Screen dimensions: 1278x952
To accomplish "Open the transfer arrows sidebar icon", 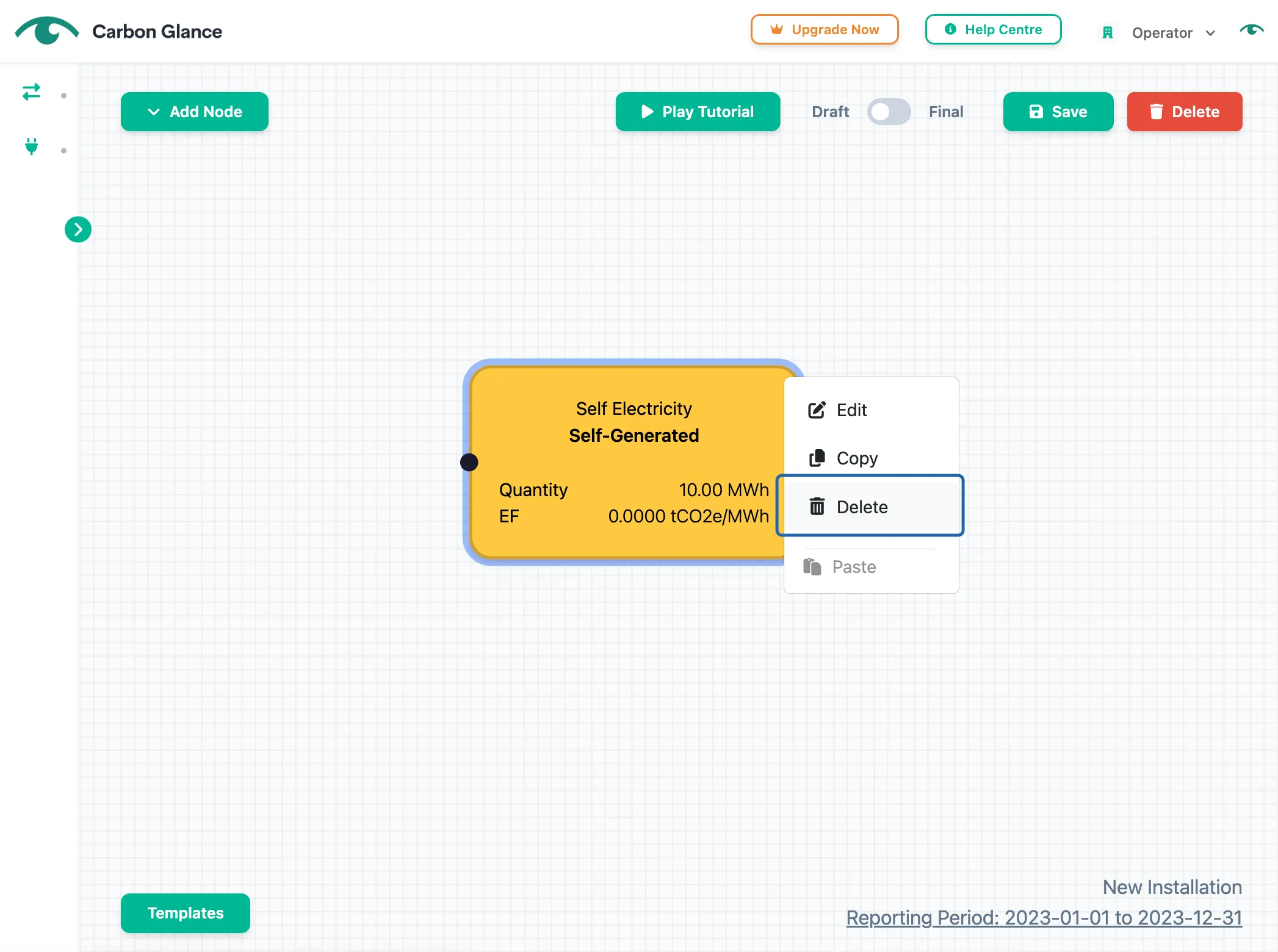I will [31, 92].
